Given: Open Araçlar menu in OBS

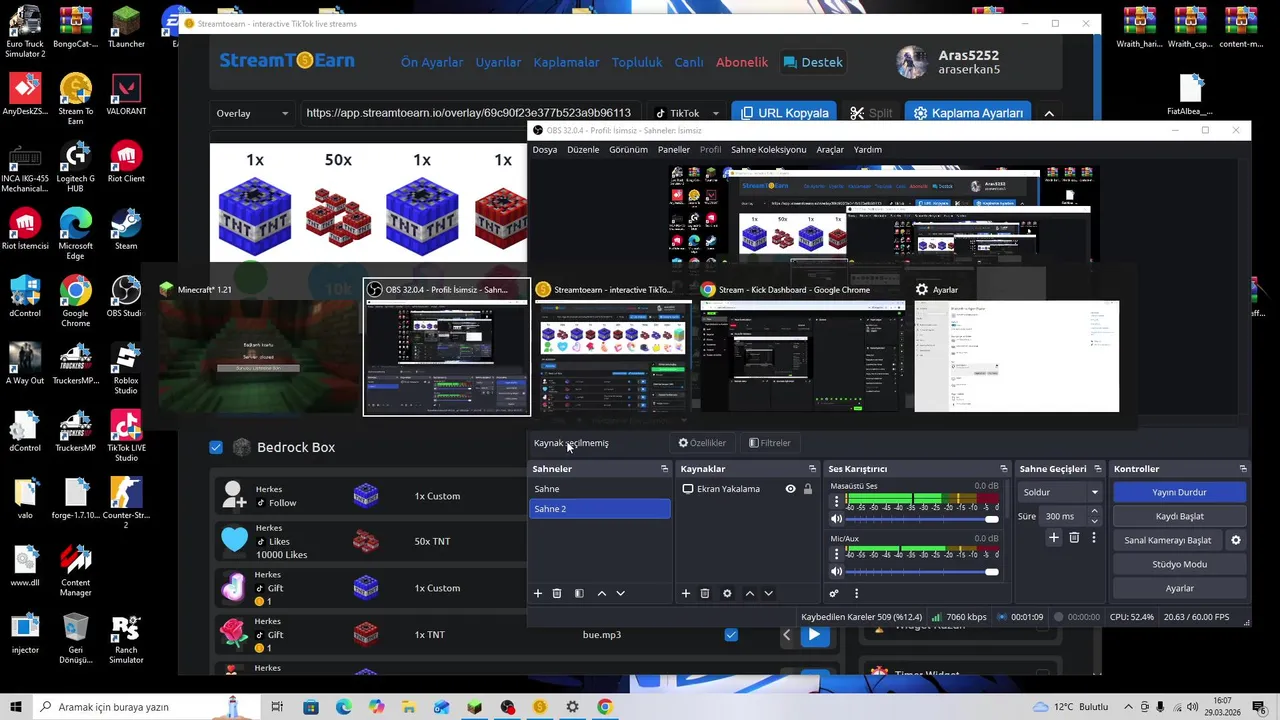Looking at the screenshot, I should 830,149.
